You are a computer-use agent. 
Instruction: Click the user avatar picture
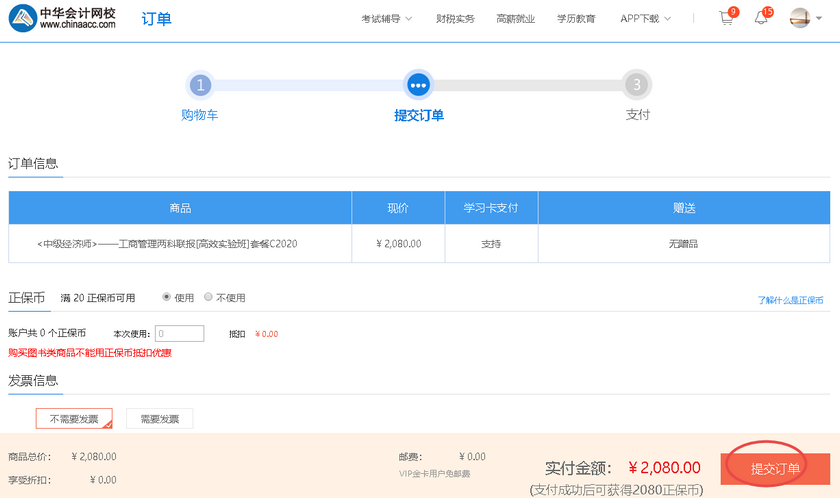click(799, 18)
